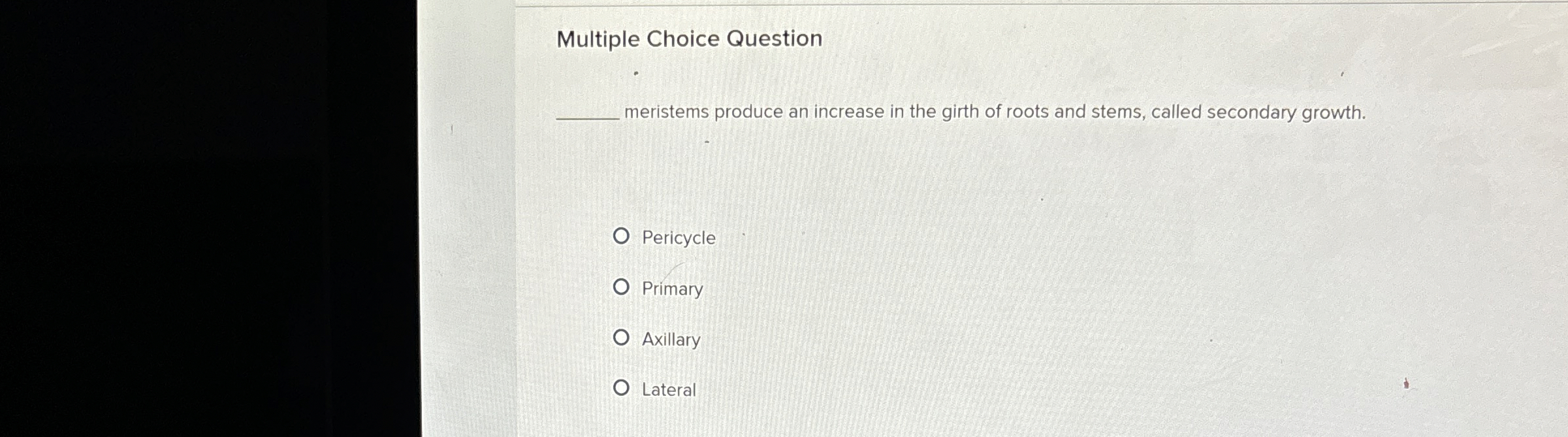
Task: Click the Primary answer label
Action: [x=671, y=289]
